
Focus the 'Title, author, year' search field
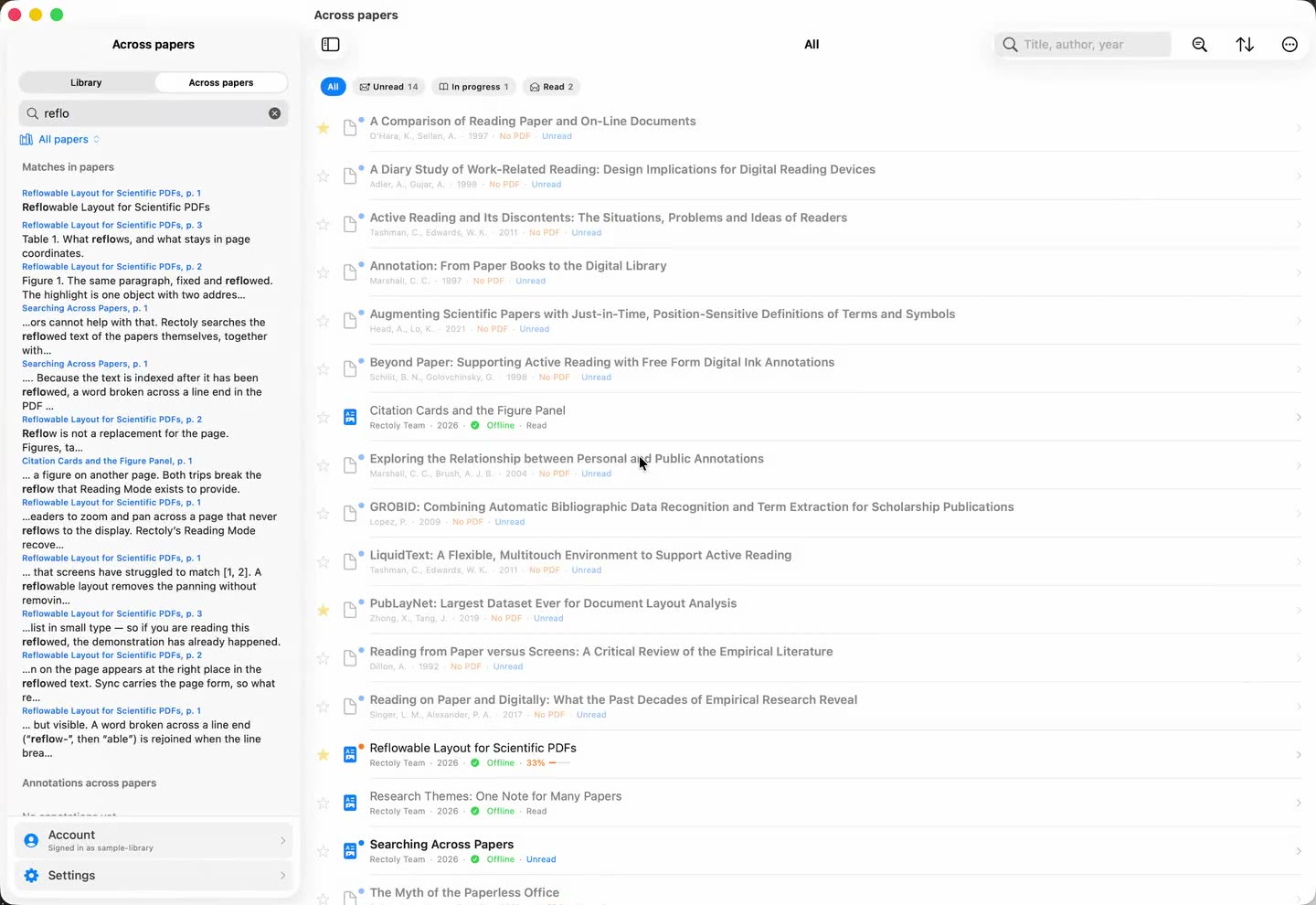point(1083,45)
